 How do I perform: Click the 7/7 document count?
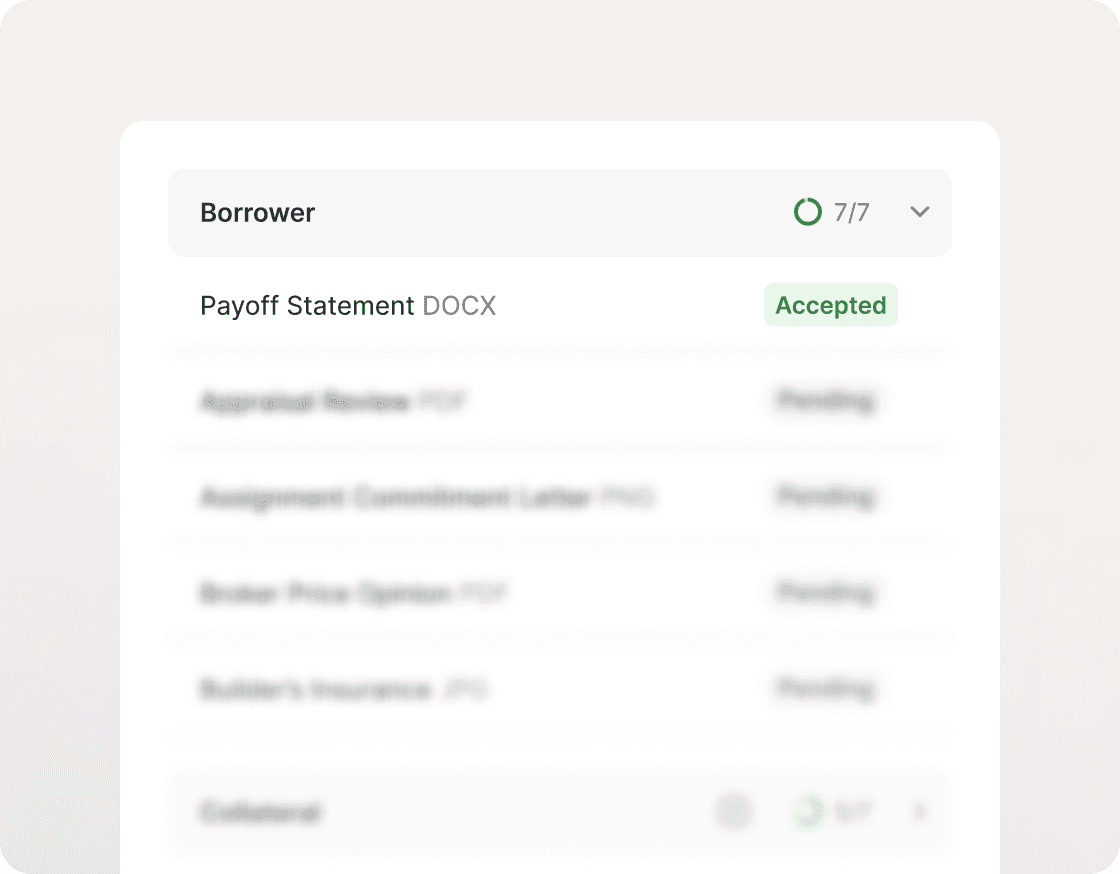point(852,213)
